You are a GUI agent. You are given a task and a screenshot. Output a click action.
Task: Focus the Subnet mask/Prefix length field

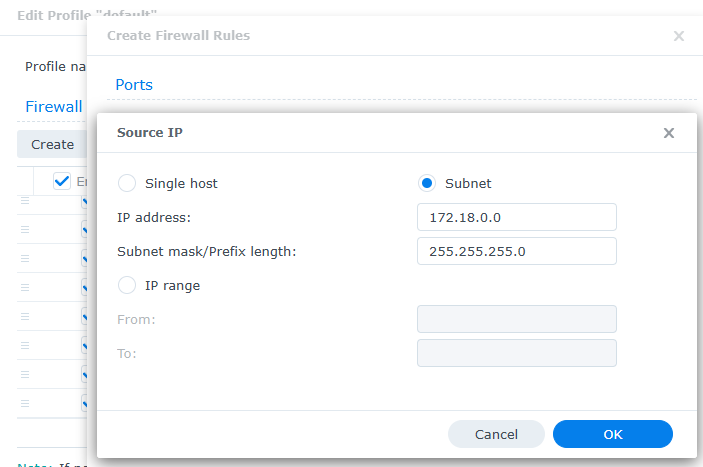pyautogui.click(x=516, y=251)
